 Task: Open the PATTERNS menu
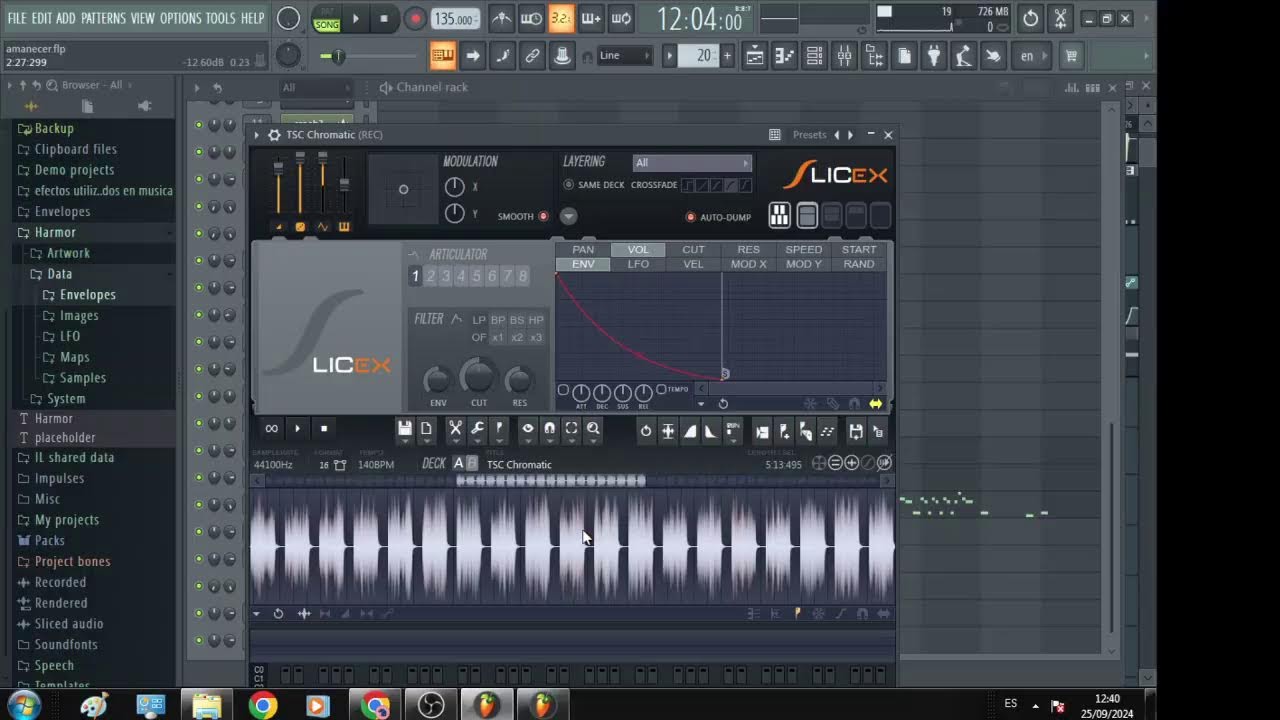tap(103, 18)
